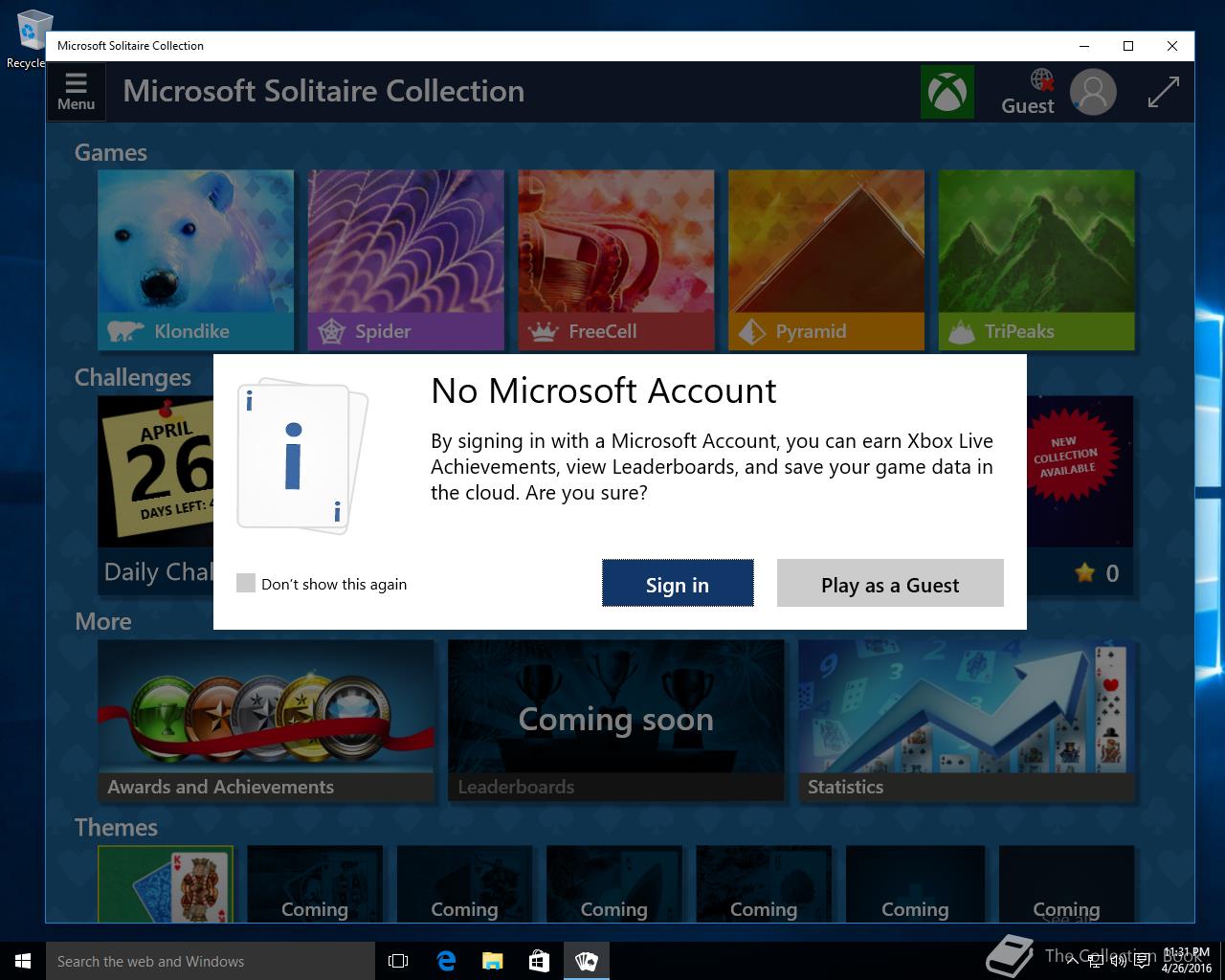Close the Solitaire Collection window
Viewport: 1225px width, 980px height.
pos(1172,46)
